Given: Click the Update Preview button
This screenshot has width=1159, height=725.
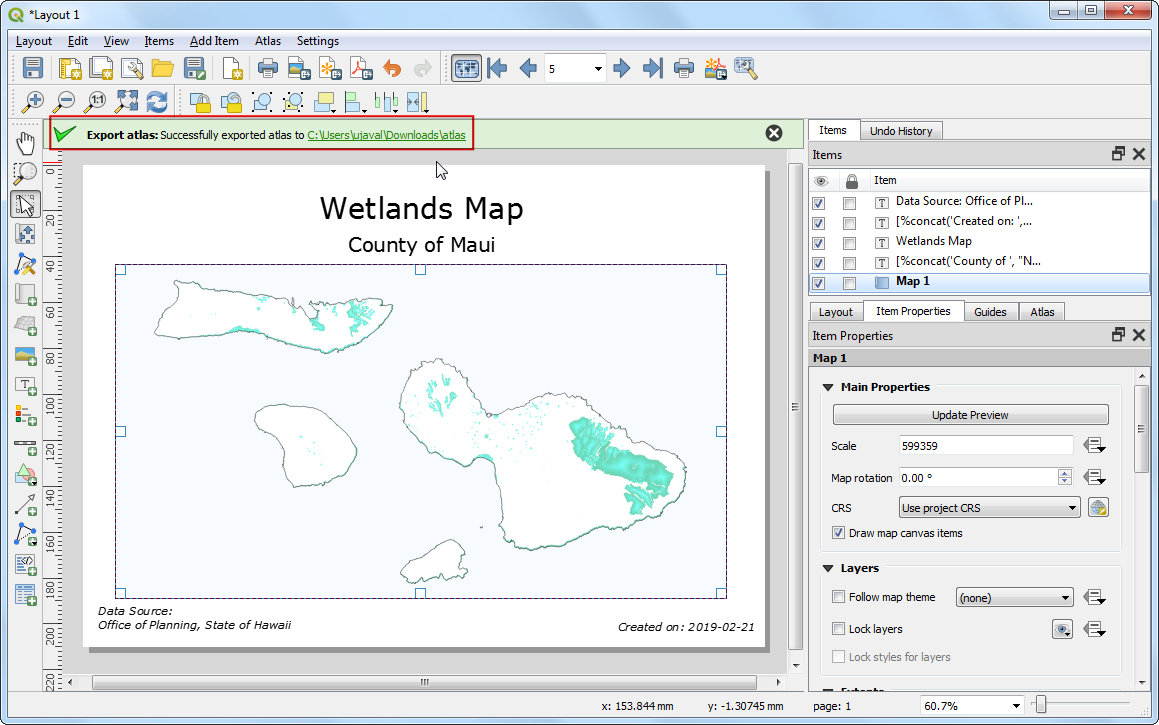Looking at the screenshot, I should [x=970, y=415].
